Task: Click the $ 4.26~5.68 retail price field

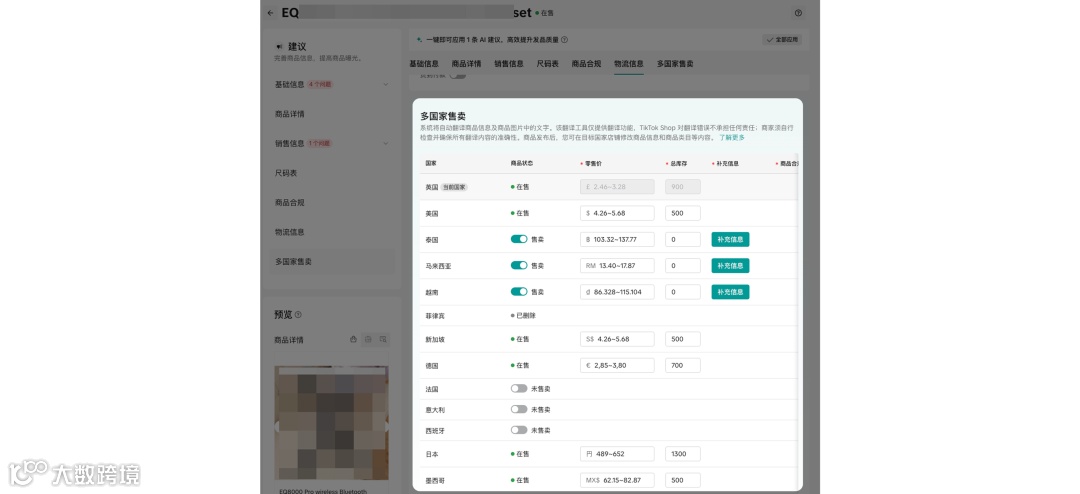Action: [617, 213]
